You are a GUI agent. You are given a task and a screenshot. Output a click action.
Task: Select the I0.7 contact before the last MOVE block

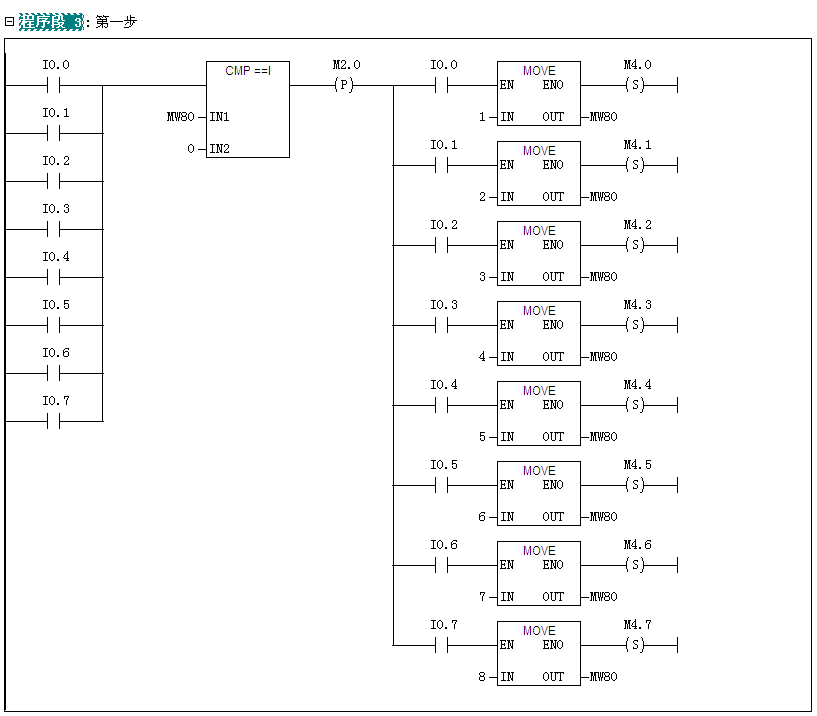coord(442,645)
